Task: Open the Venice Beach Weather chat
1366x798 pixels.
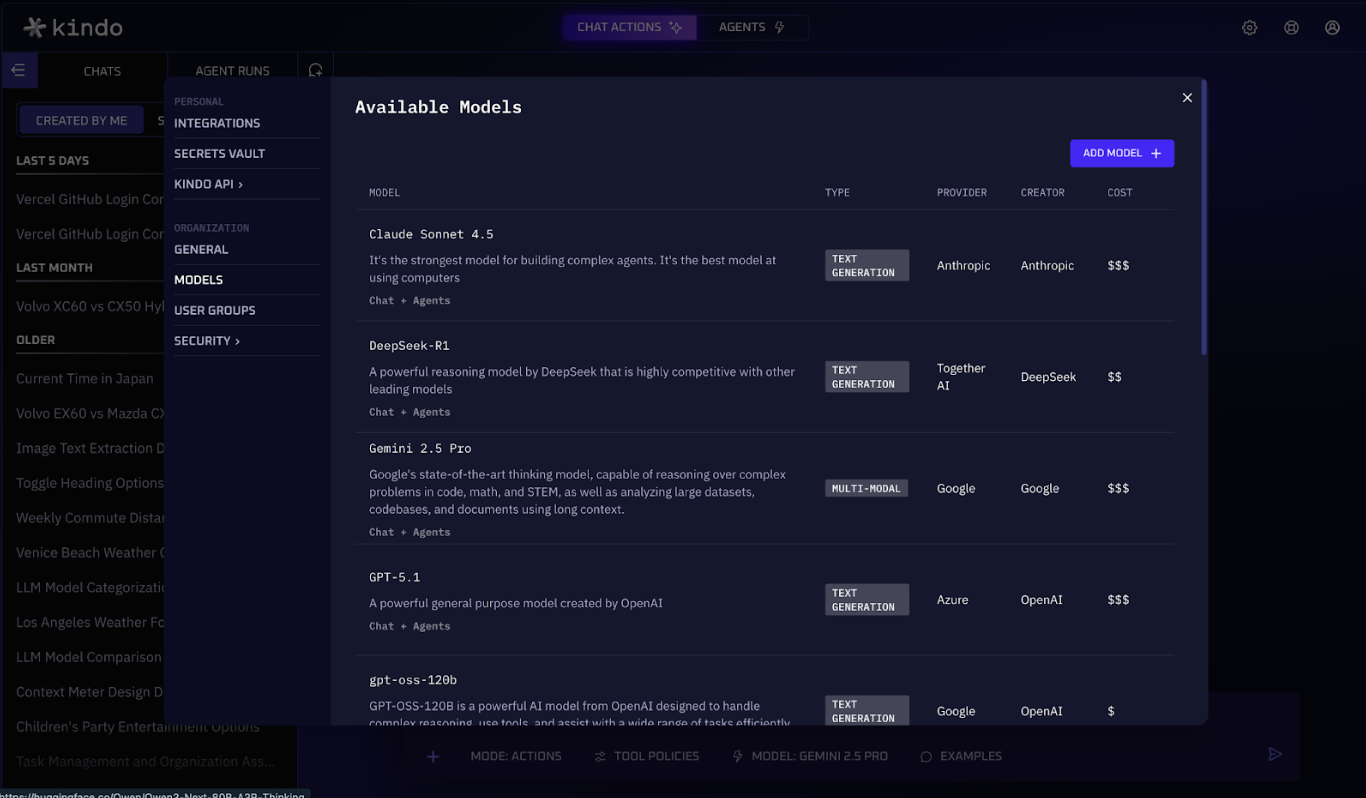Action: (90, 553)
